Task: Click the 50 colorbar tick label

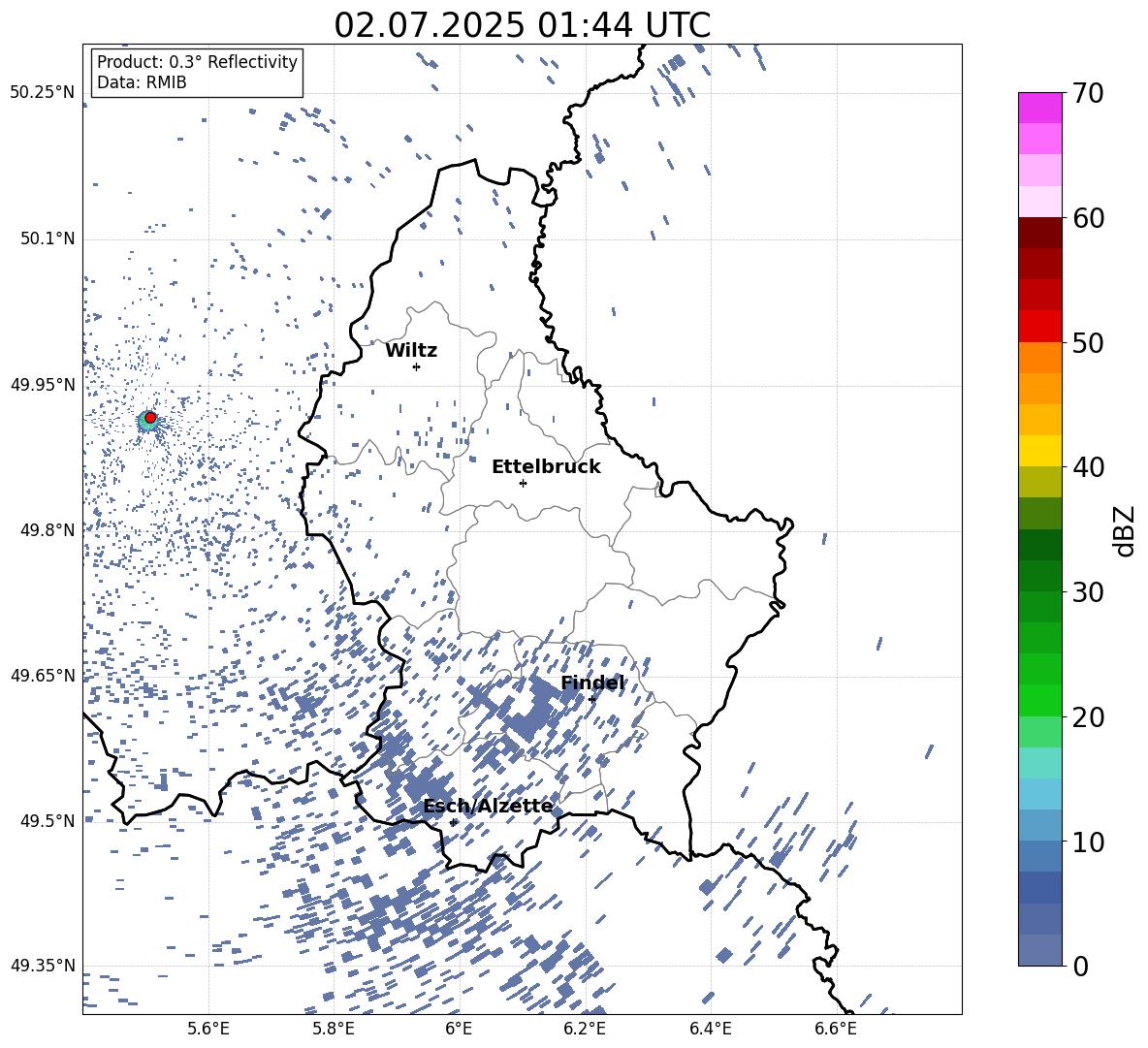Action: click(x=1088, y=342)
